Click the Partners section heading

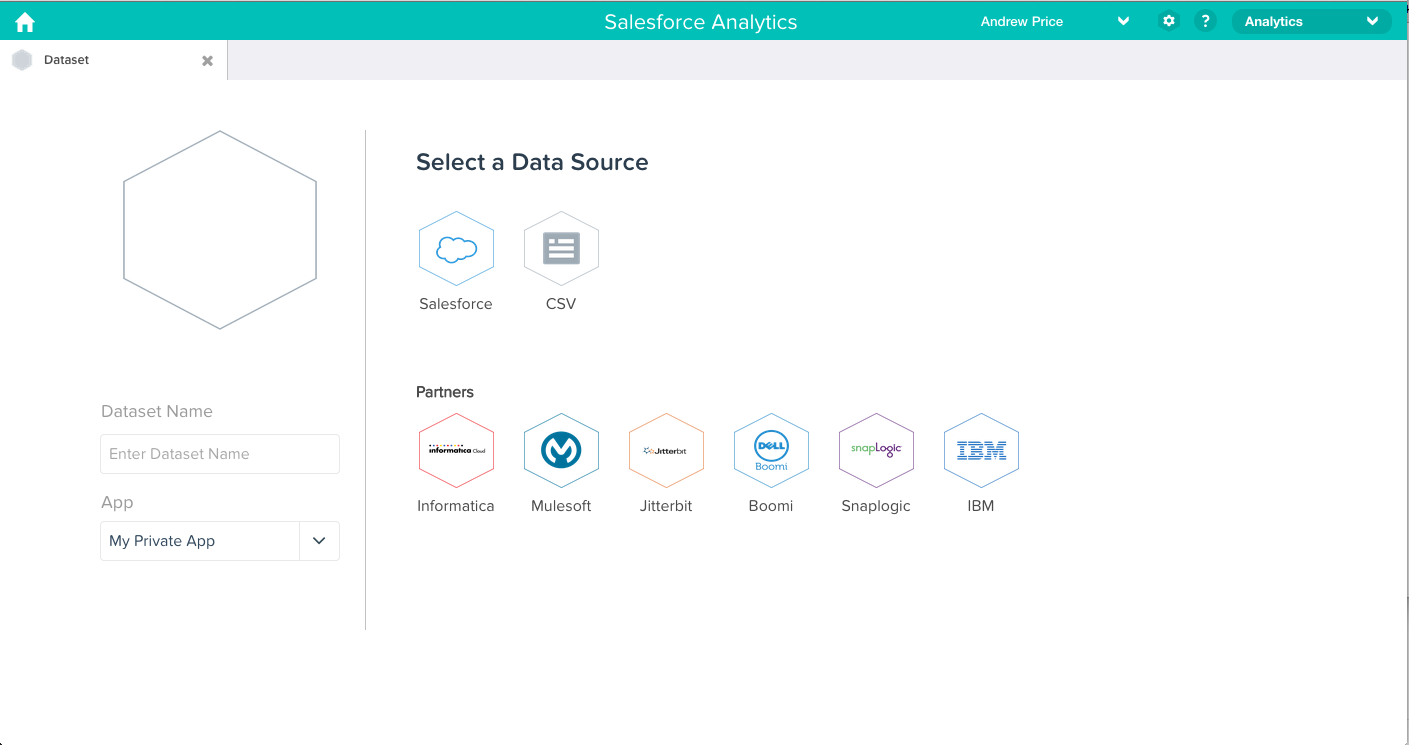(x=445, y=392)
